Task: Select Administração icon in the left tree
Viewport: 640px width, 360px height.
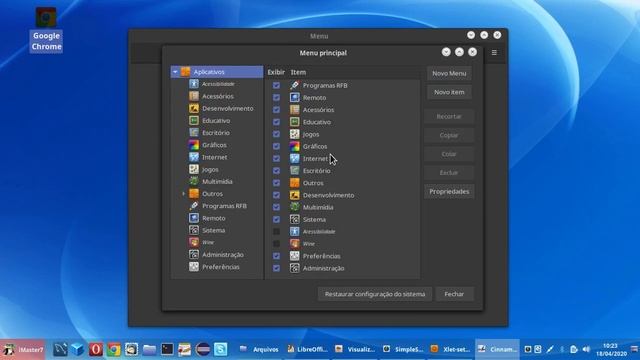Action: 194,255
